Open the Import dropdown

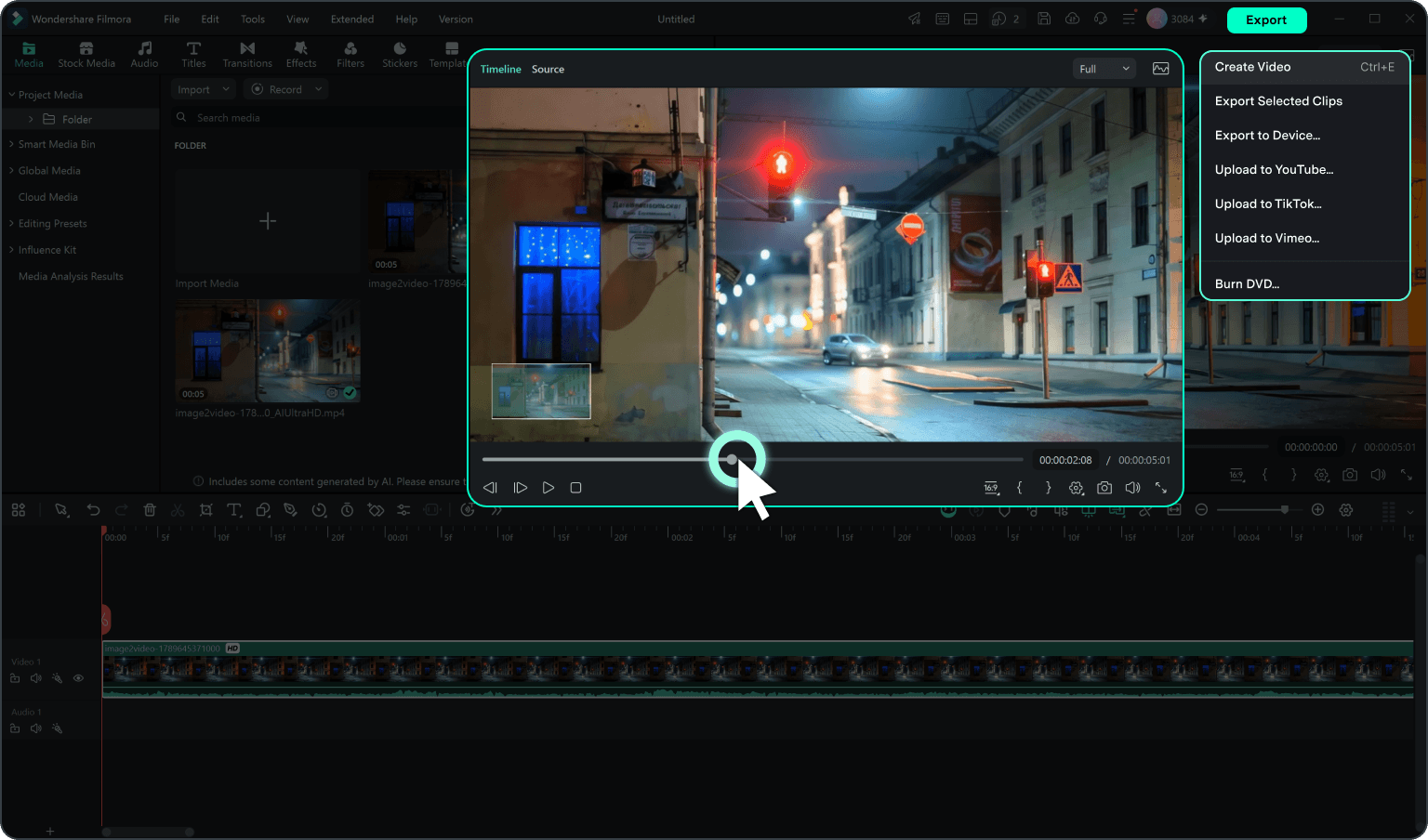pyautogui.click(x=204, y=89)
